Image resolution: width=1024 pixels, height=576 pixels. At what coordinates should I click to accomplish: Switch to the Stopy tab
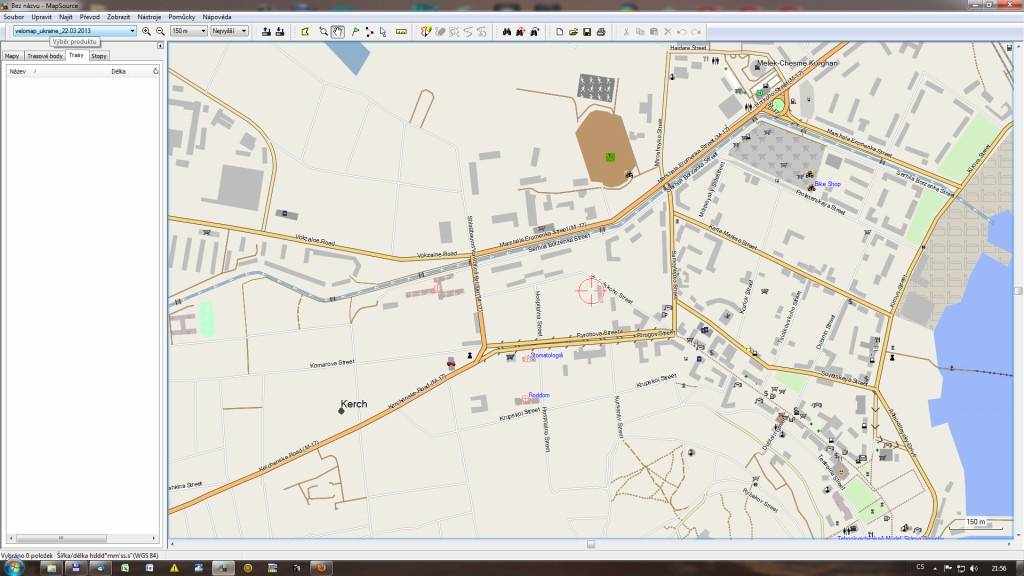[x=99, y=56]
